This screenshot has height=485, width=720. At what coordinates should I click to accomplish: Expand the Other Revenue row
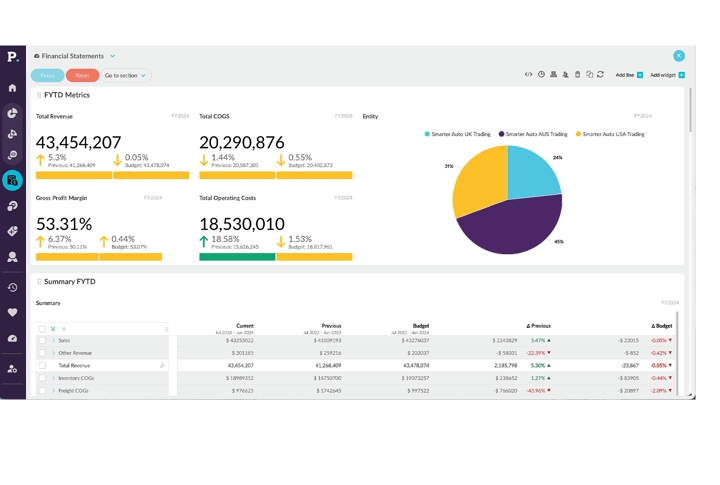54,353
